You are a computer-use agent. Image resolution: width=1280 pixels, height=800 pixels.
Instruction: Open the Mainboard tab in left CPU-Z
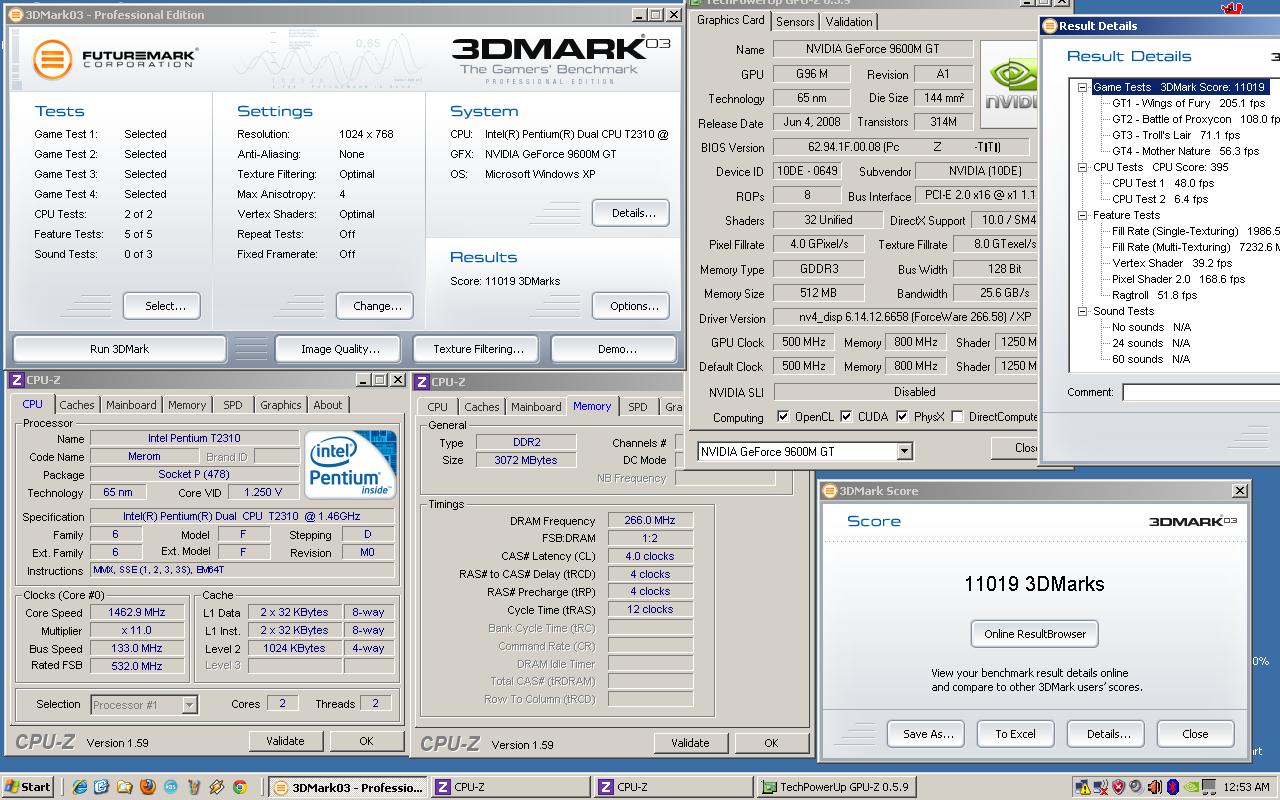[x=131, y=405]
